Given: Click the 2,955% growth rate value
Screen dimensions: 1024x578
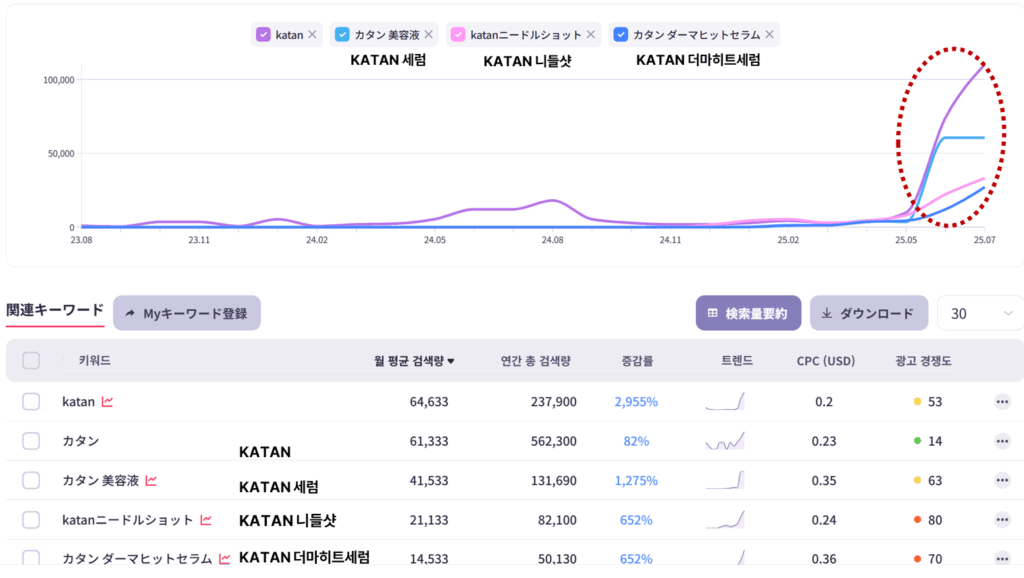Looking at the screenshot, I should 636,402.
